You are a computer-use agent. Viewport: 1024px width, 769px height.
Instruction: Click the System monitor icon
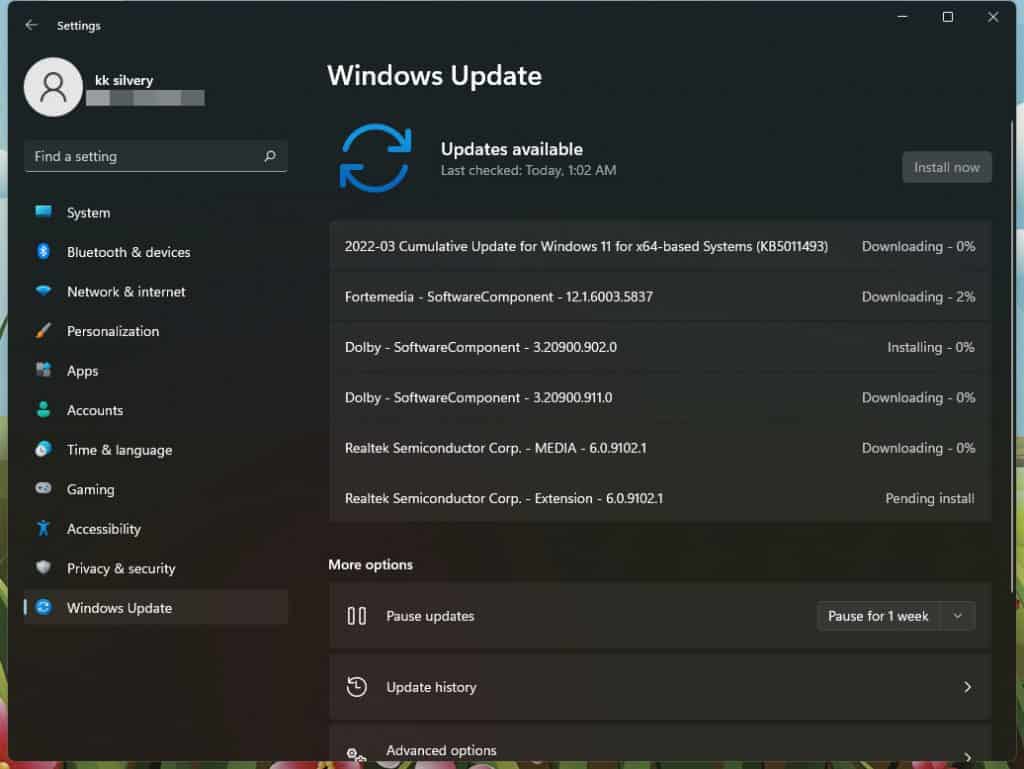(x=44, y=211)
